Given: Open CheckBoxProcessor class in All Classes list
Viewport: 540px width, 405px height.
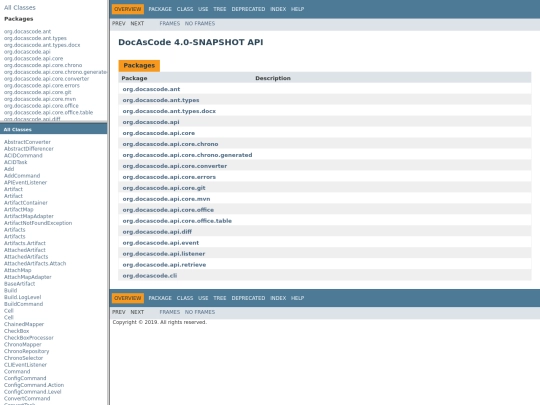Looking at the screenshot, I should tap(29, 338).
